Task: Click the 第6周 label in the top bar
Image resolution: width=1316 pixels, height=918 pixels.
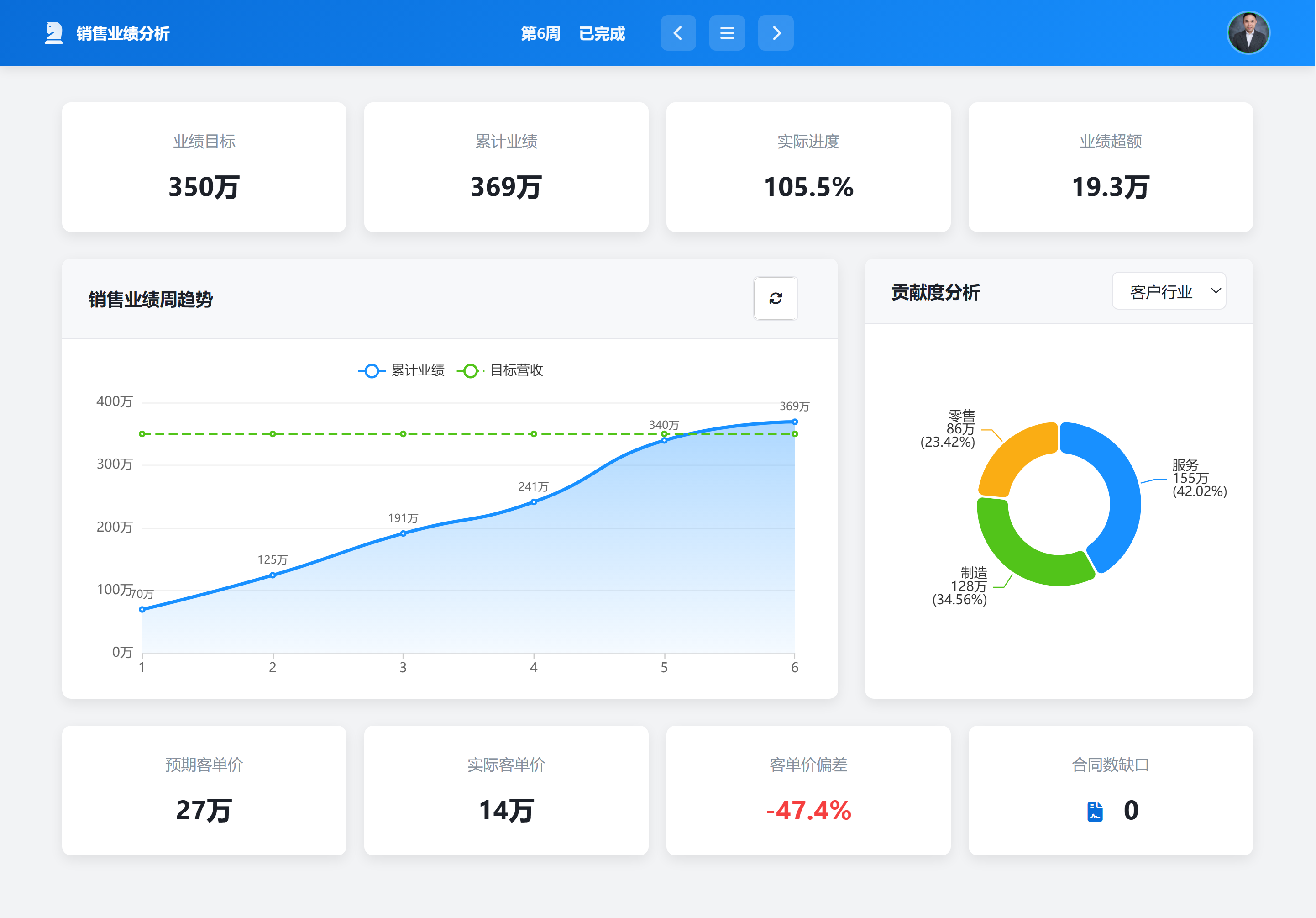Action: pos(540,33)
